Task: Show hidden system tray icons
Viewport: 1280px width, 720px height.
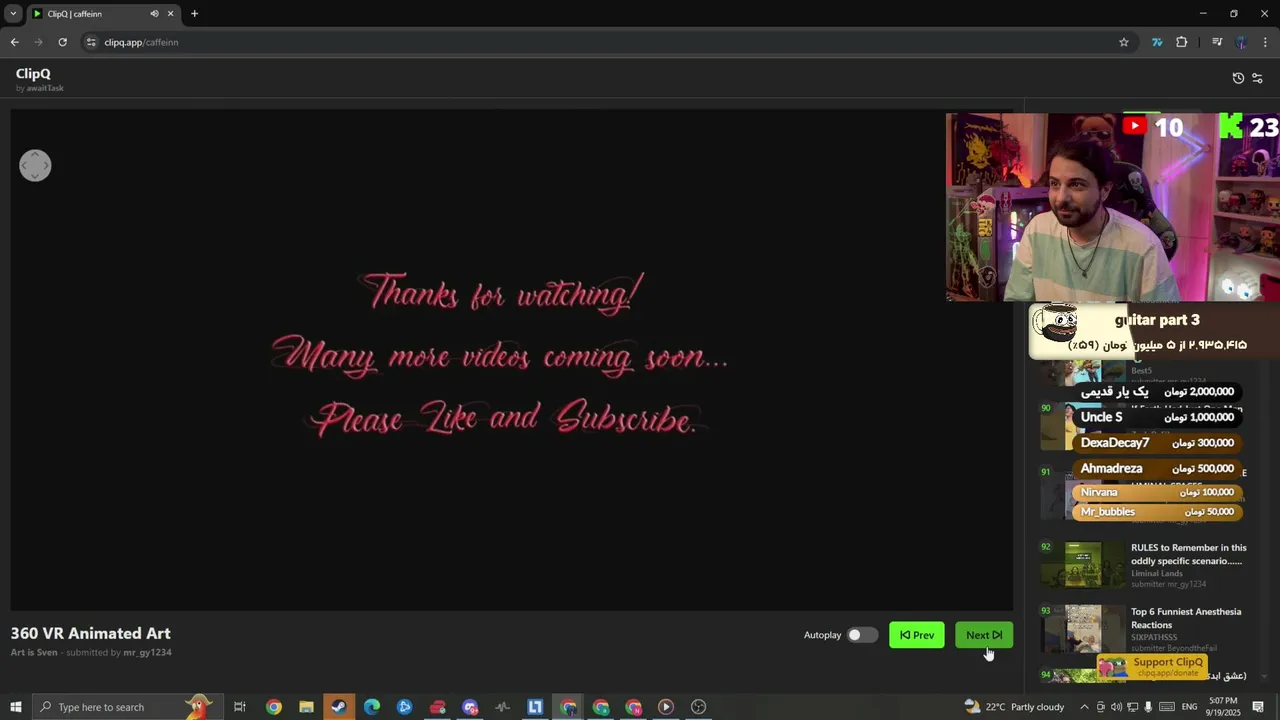Action: tap(1084, 707)
